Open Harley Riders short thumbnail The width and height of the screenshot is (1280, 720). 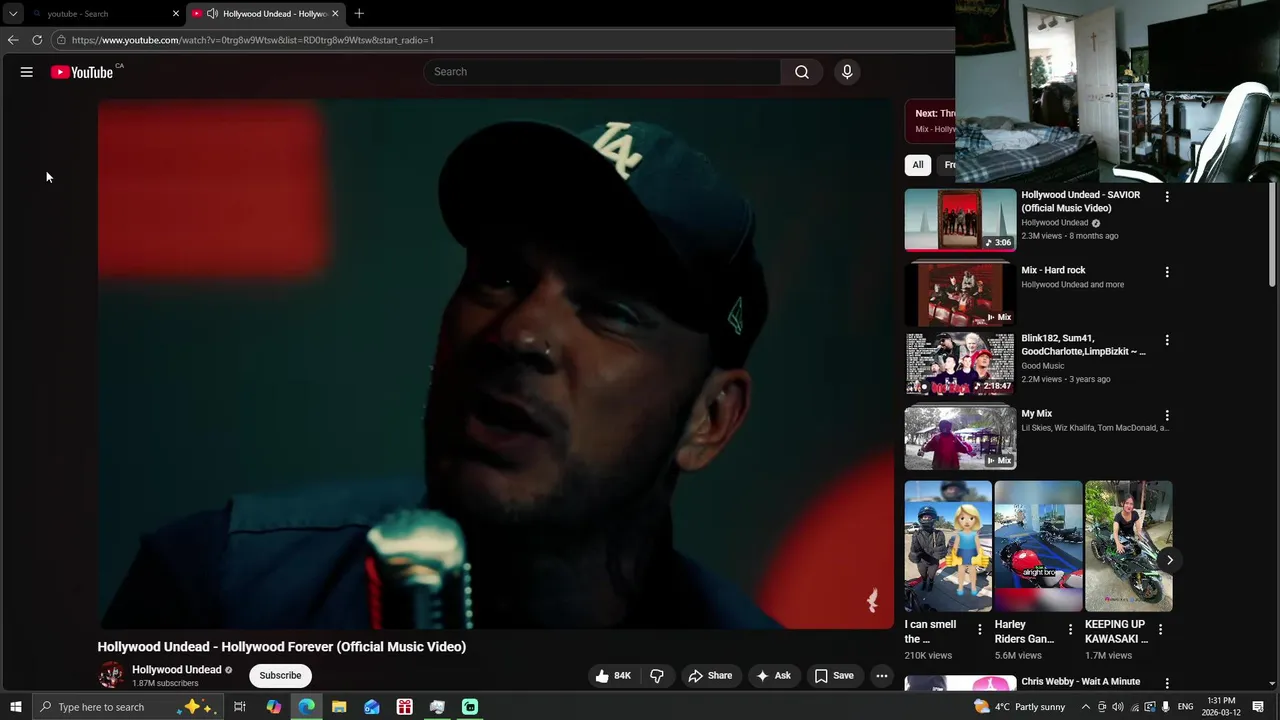pos(1038,546)
